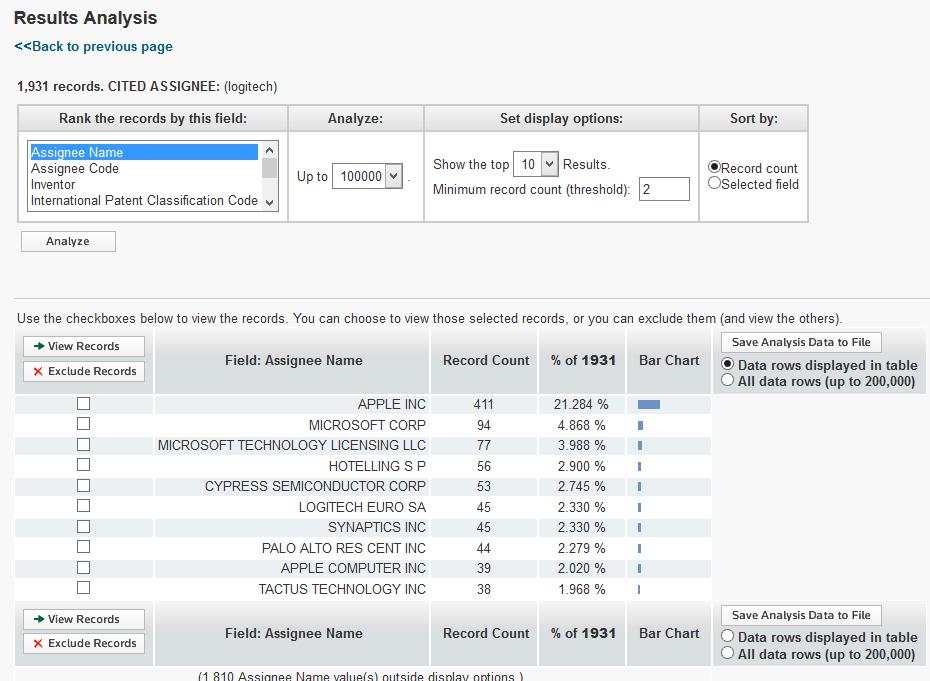Click the bottom Exclude Records button
Viewport: 930px width, 681px height.
click(84, 644)
